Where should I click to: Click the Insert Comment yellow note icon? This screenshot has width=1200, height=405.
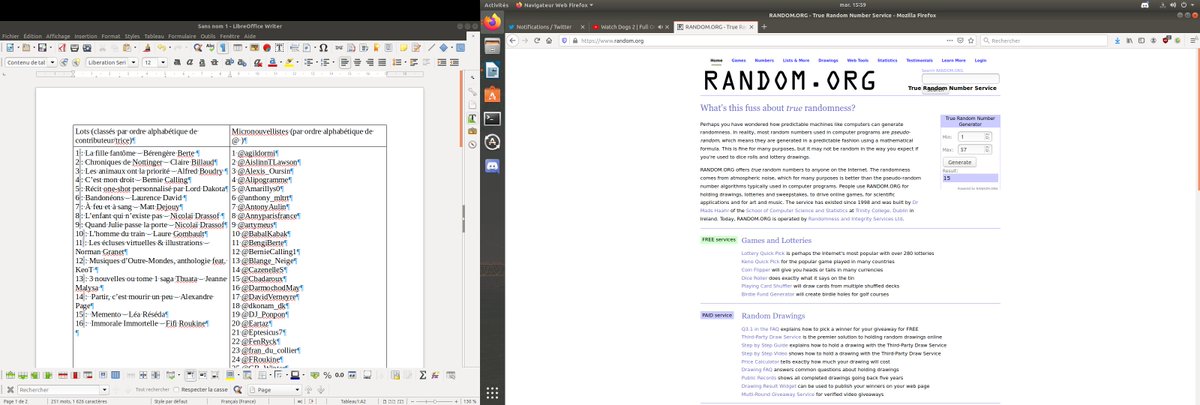coord(403,48)
